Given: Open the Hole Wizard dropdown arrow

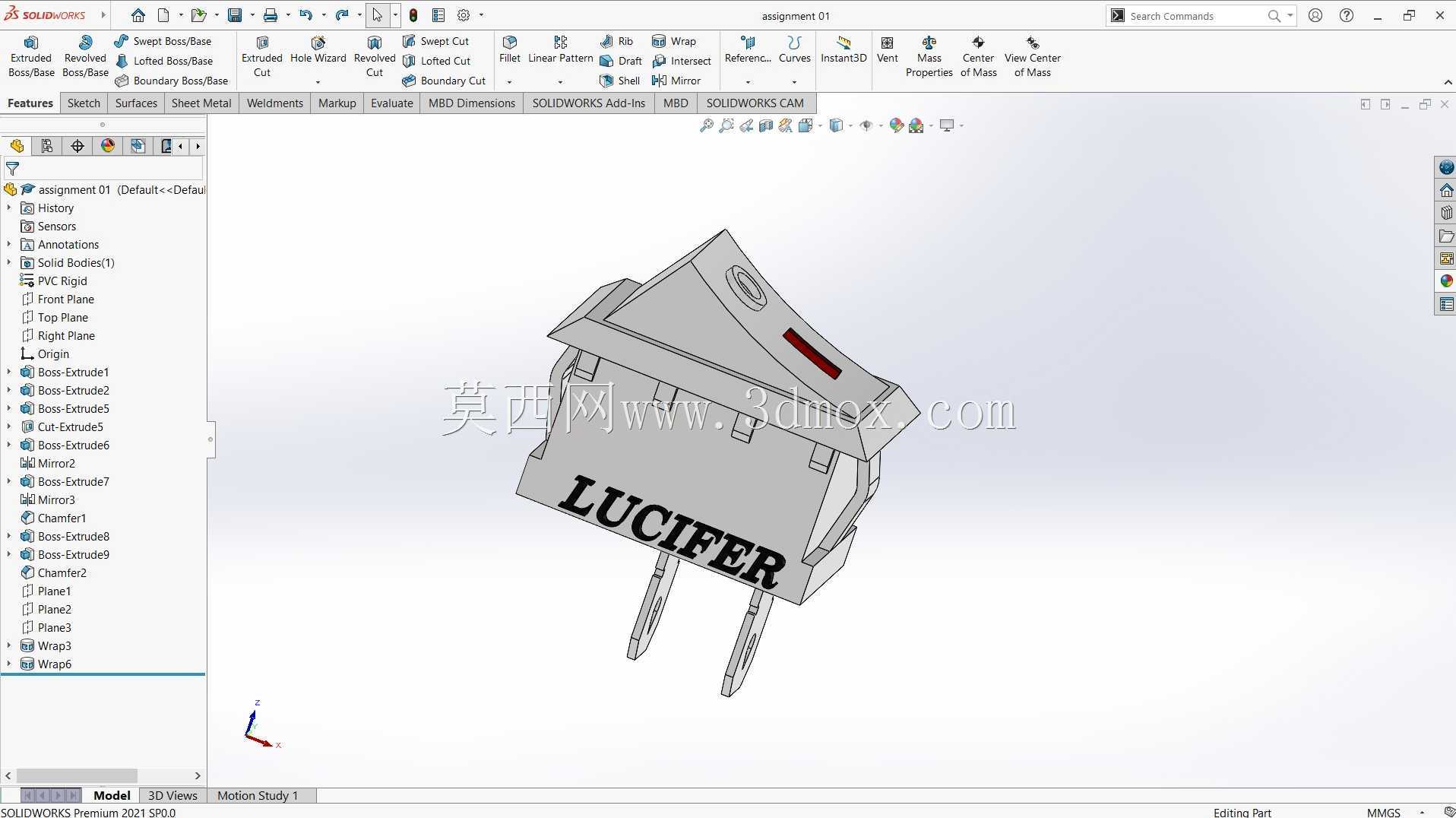Looking at the screenshot, I should pyautogui.click(x=318, y=81).
